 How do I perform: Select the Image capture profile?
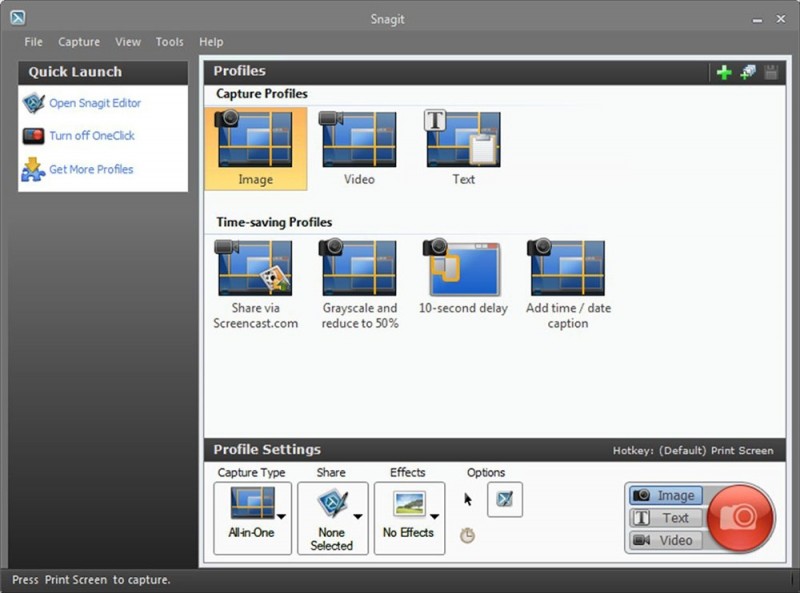(256, 149)
